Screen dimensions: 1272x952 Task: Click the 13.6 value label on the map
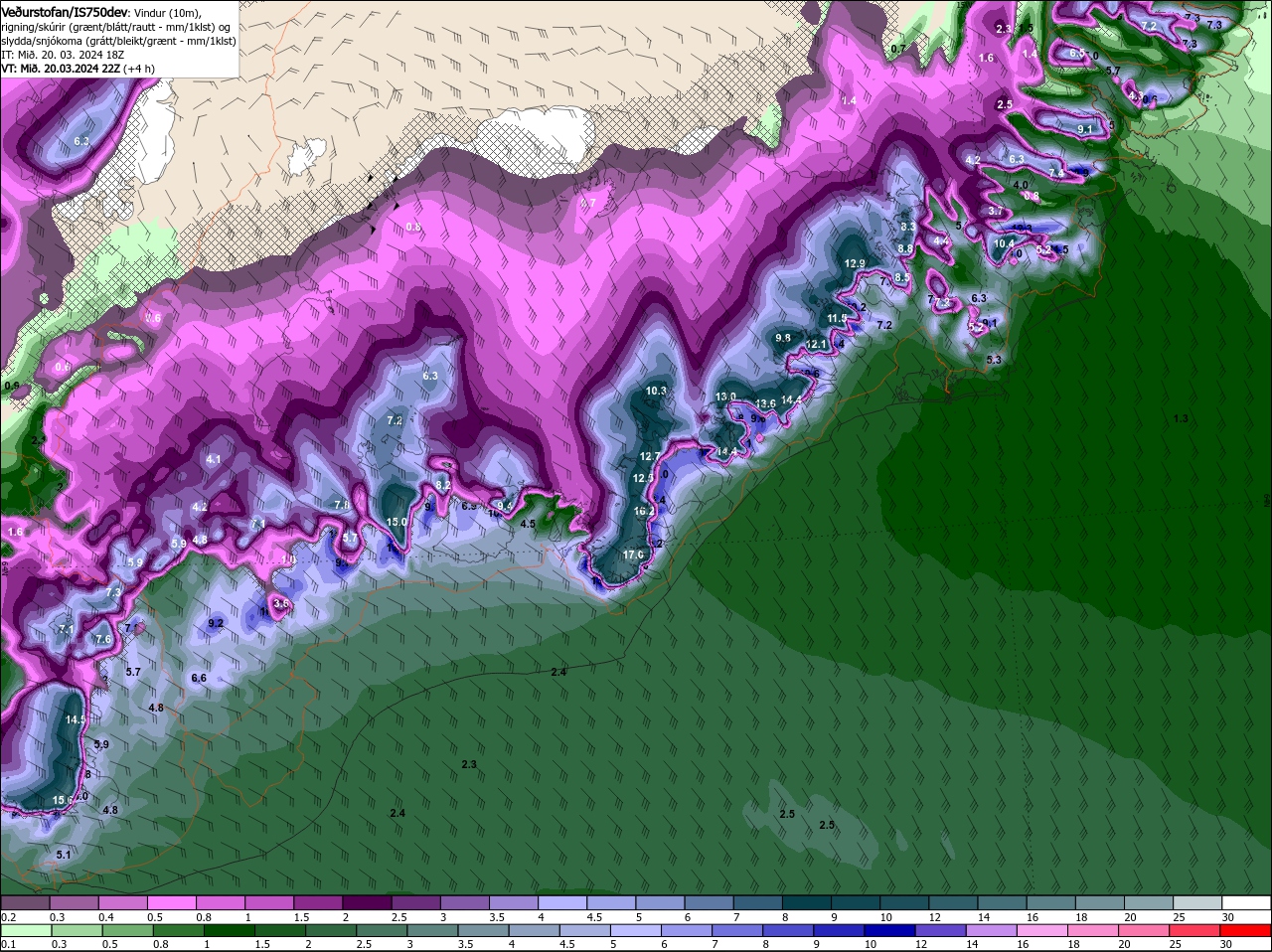(x=765, y=402)
